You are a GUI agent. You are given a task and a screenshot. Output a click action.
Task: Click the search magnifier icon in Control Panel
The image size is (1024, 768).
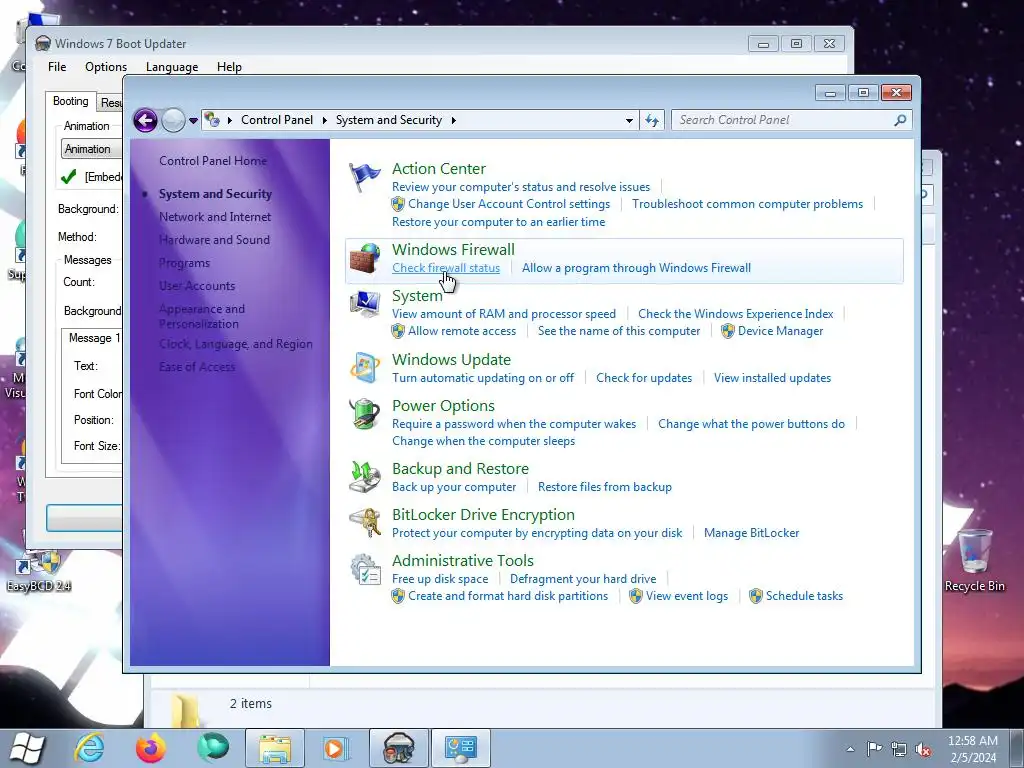click(x=900, y=120)
